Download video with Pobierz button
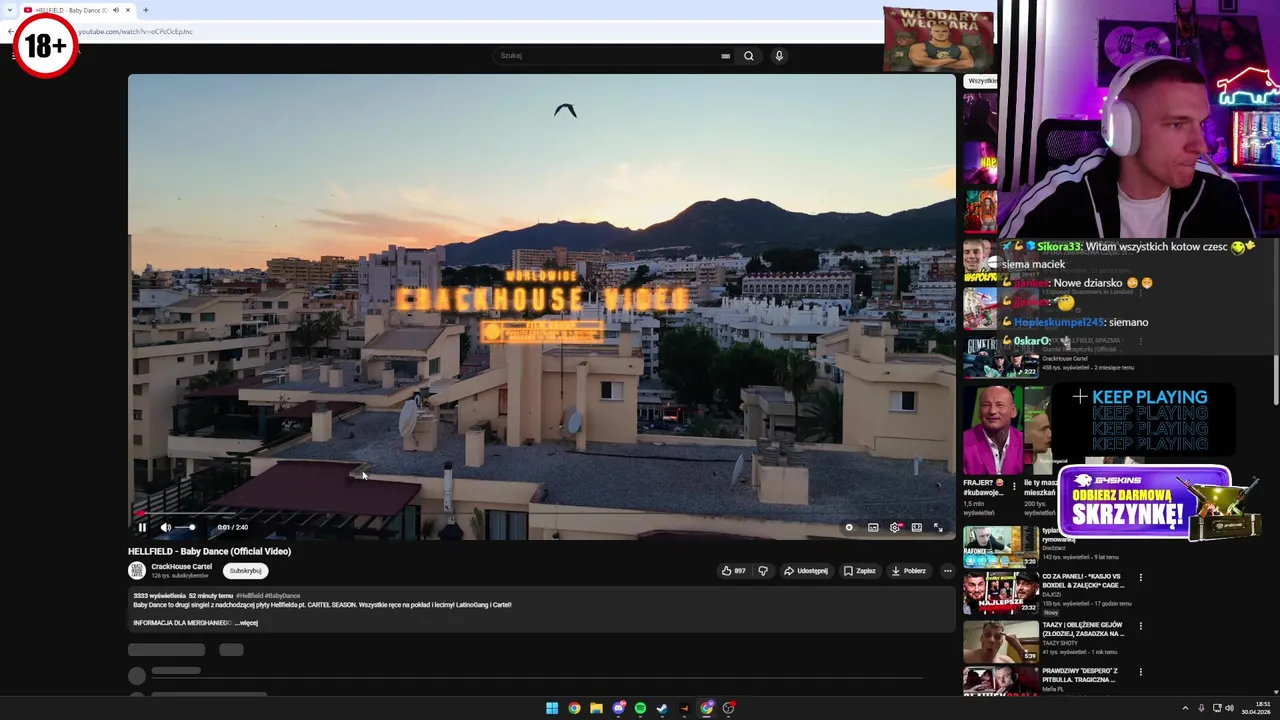This screenshot has height=720, width=1280. (908, 571)
